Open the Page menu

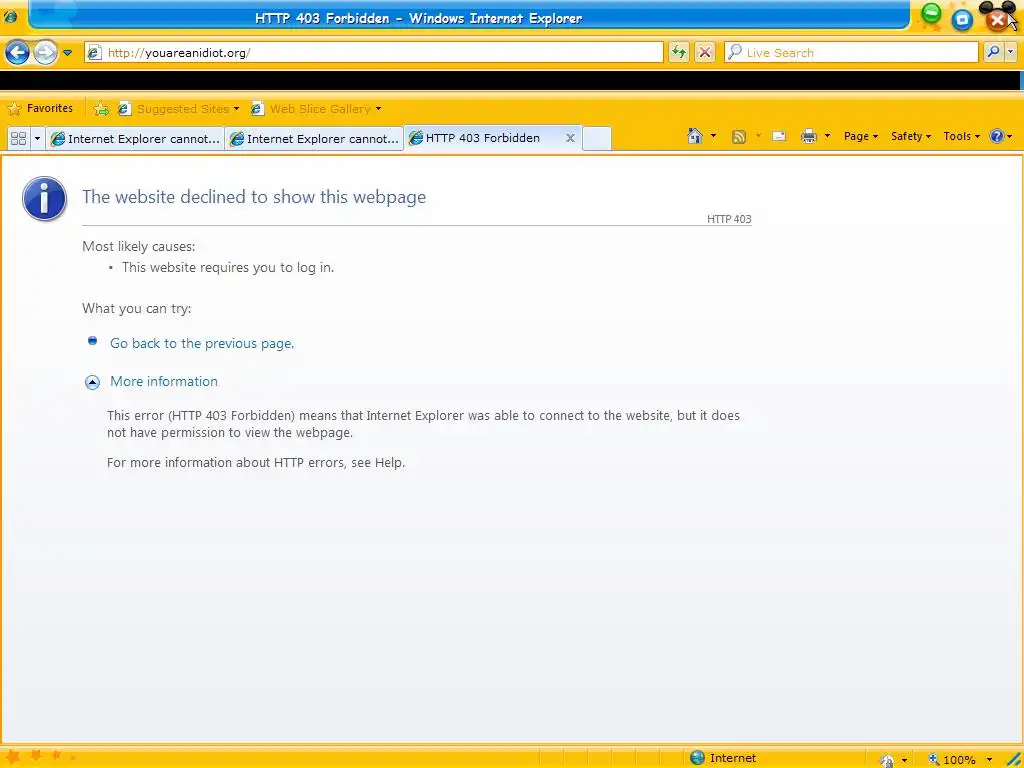point(860,136)
